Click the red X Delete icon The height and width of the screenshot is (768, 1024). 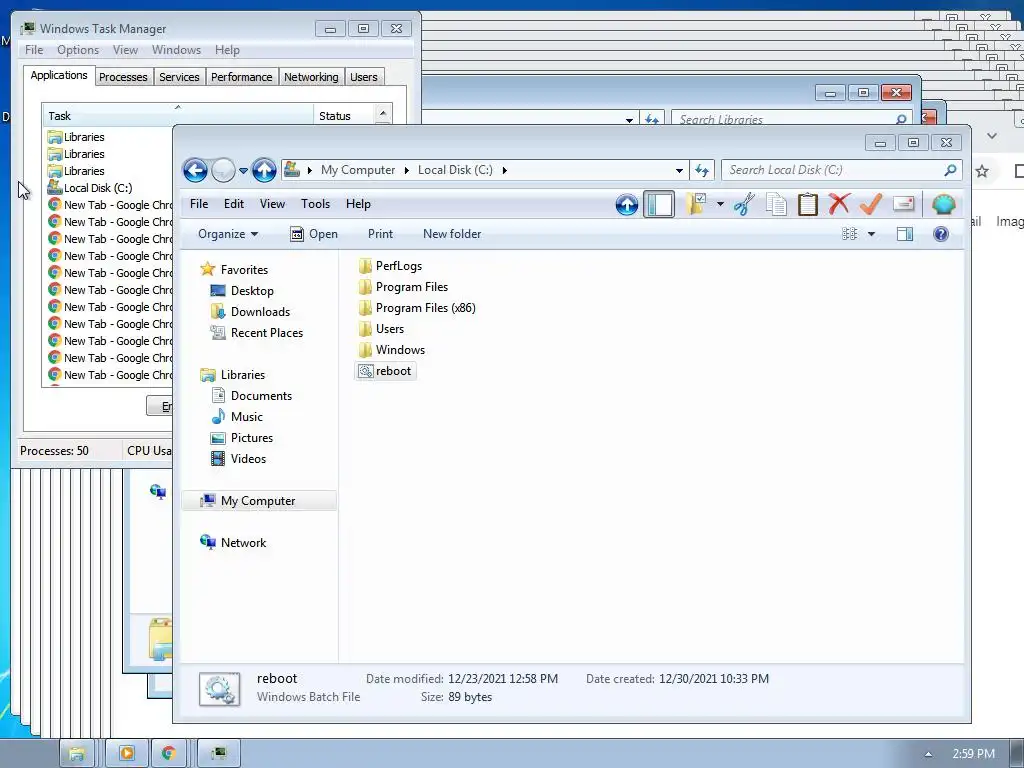click(839, 204)
